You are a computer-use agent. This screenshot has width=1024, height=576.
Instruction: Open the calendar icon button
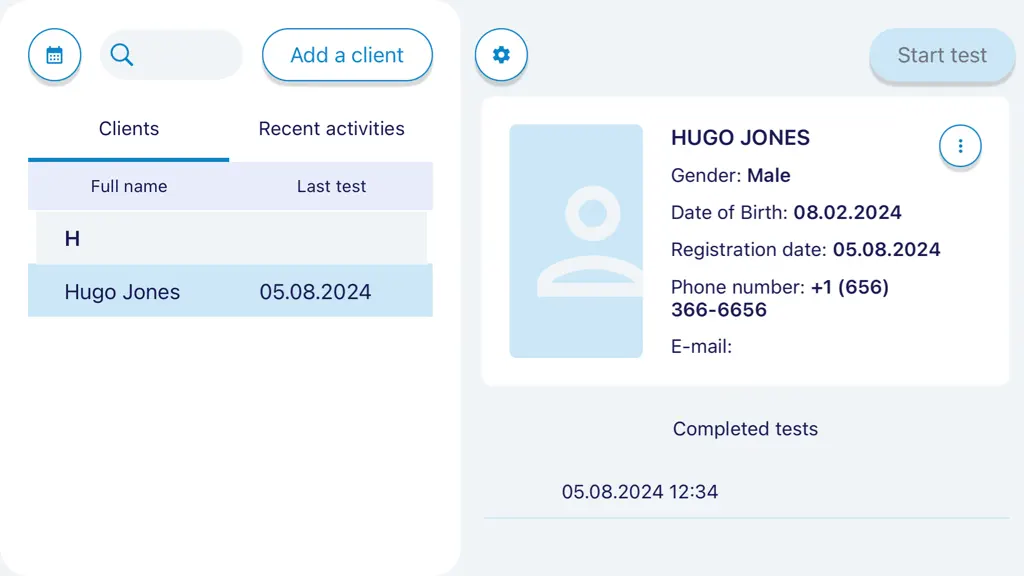coord(54,55)
